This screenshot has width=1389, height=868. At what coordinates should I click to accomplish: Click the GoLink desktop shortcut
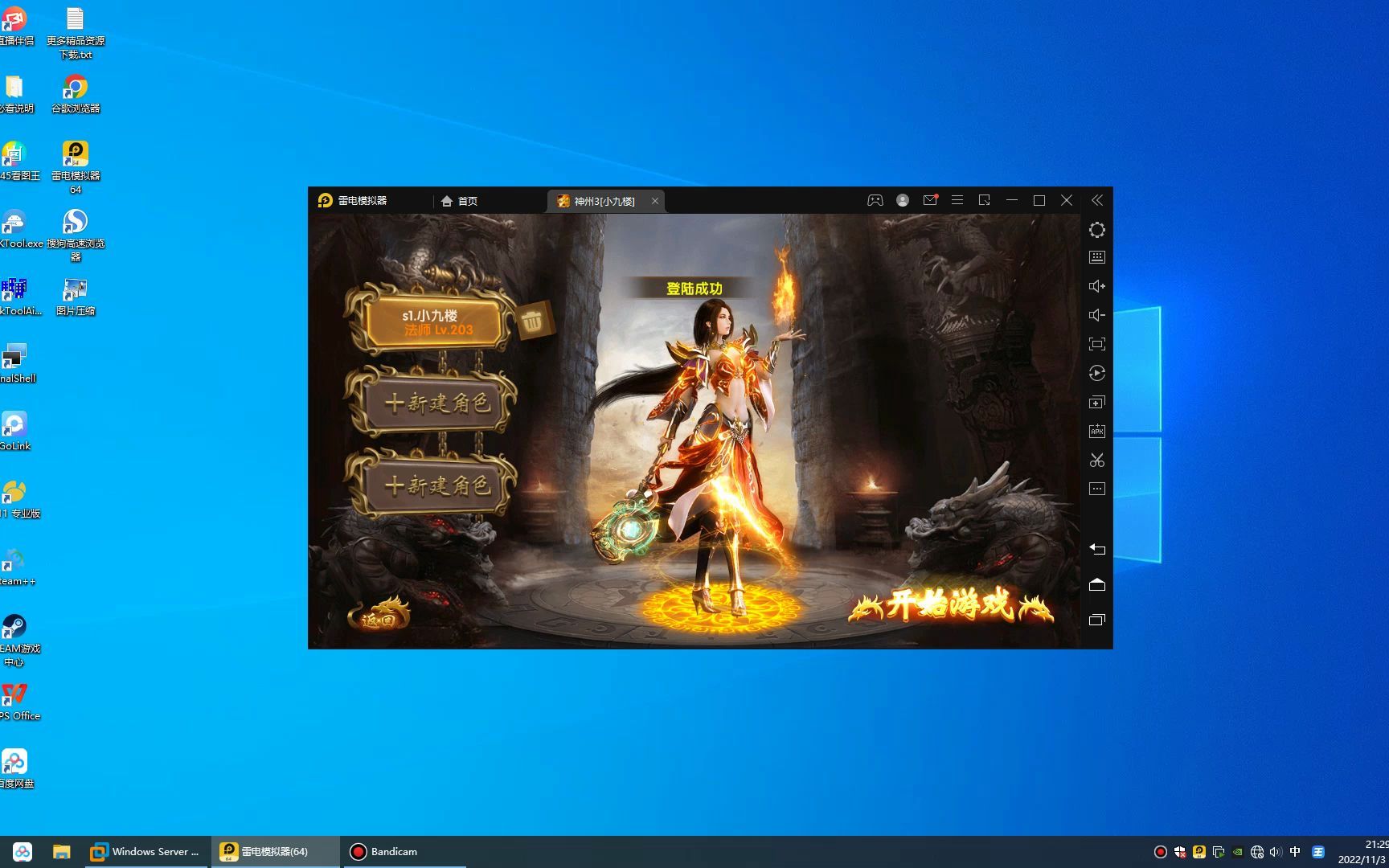pyautogui.click(x=14, y=432)
